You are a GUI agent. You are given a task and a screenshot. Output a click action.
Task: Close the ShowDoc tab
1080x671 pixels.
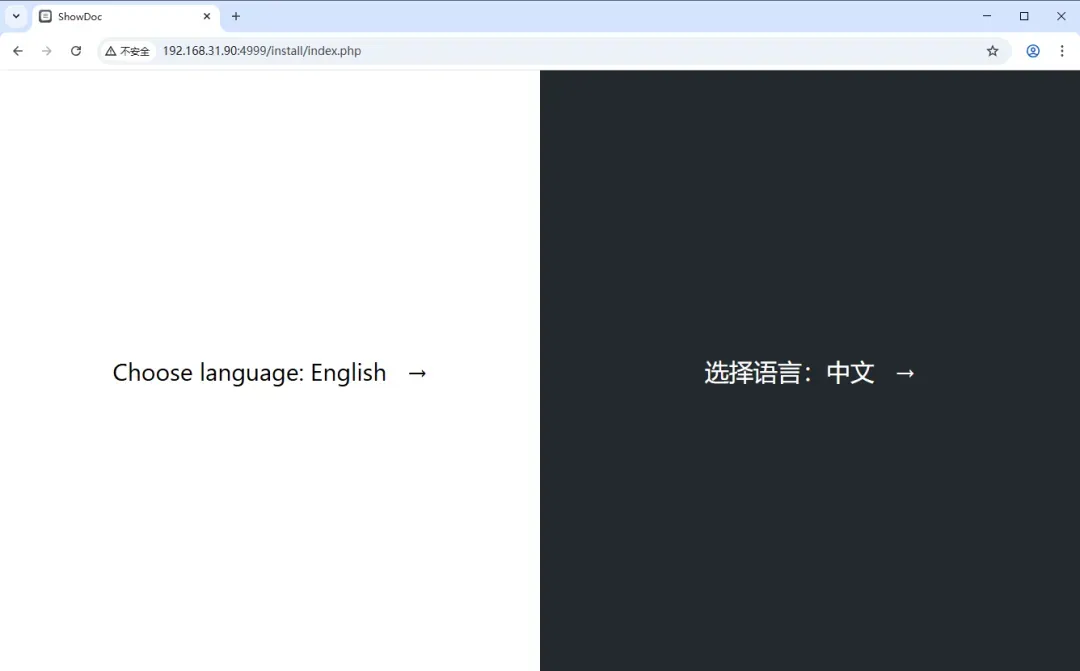coord(207,17)
